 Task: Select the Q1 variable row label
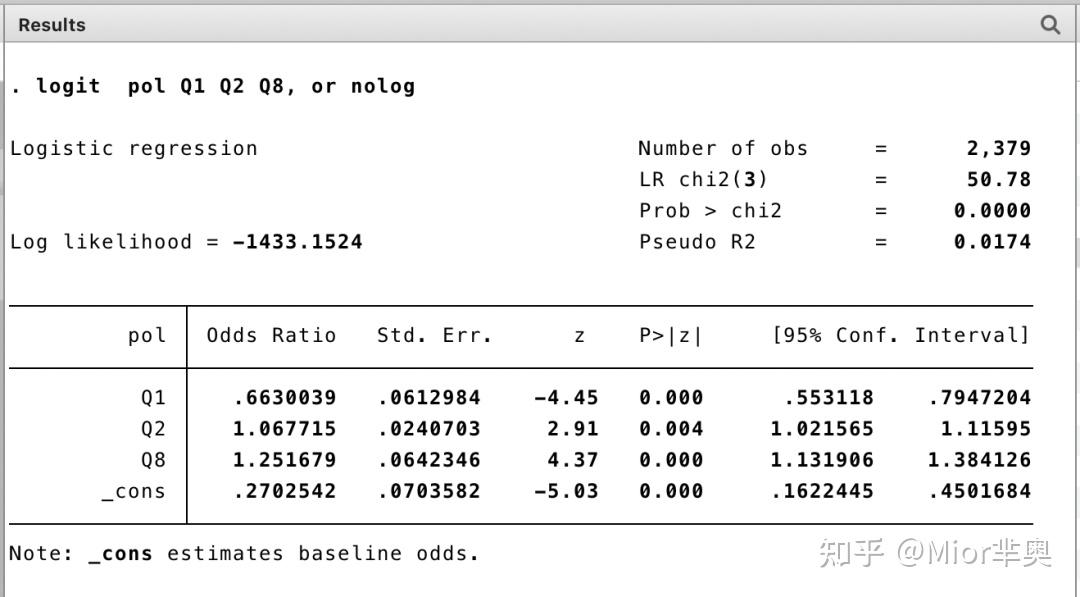point(154,397)
